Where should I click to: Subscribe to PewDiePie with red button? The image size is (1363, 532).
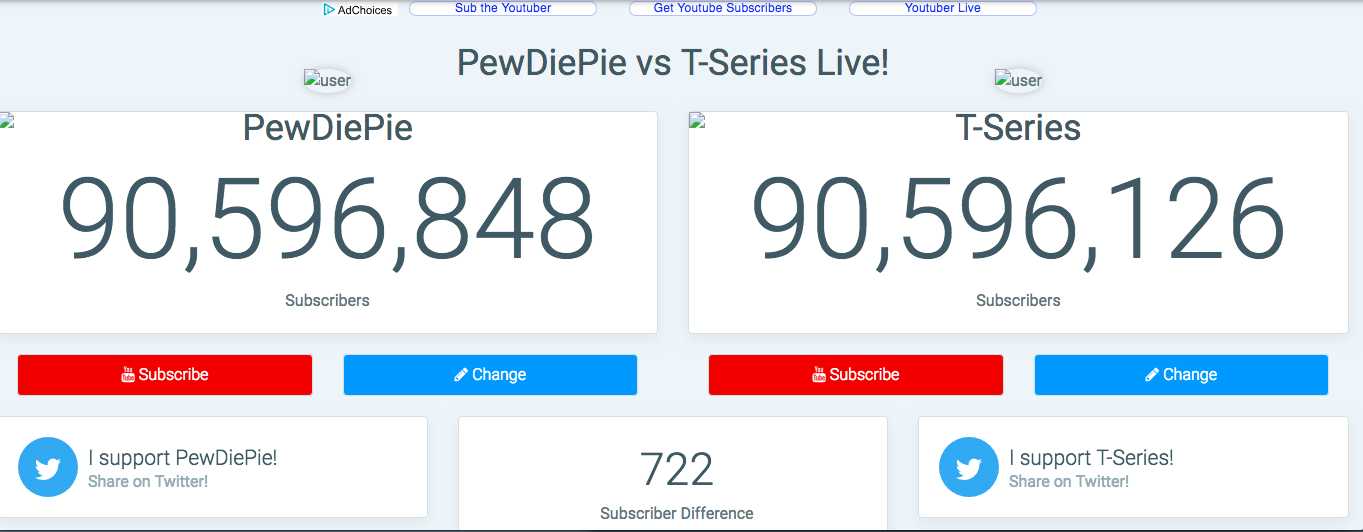[x=165, y=375]
